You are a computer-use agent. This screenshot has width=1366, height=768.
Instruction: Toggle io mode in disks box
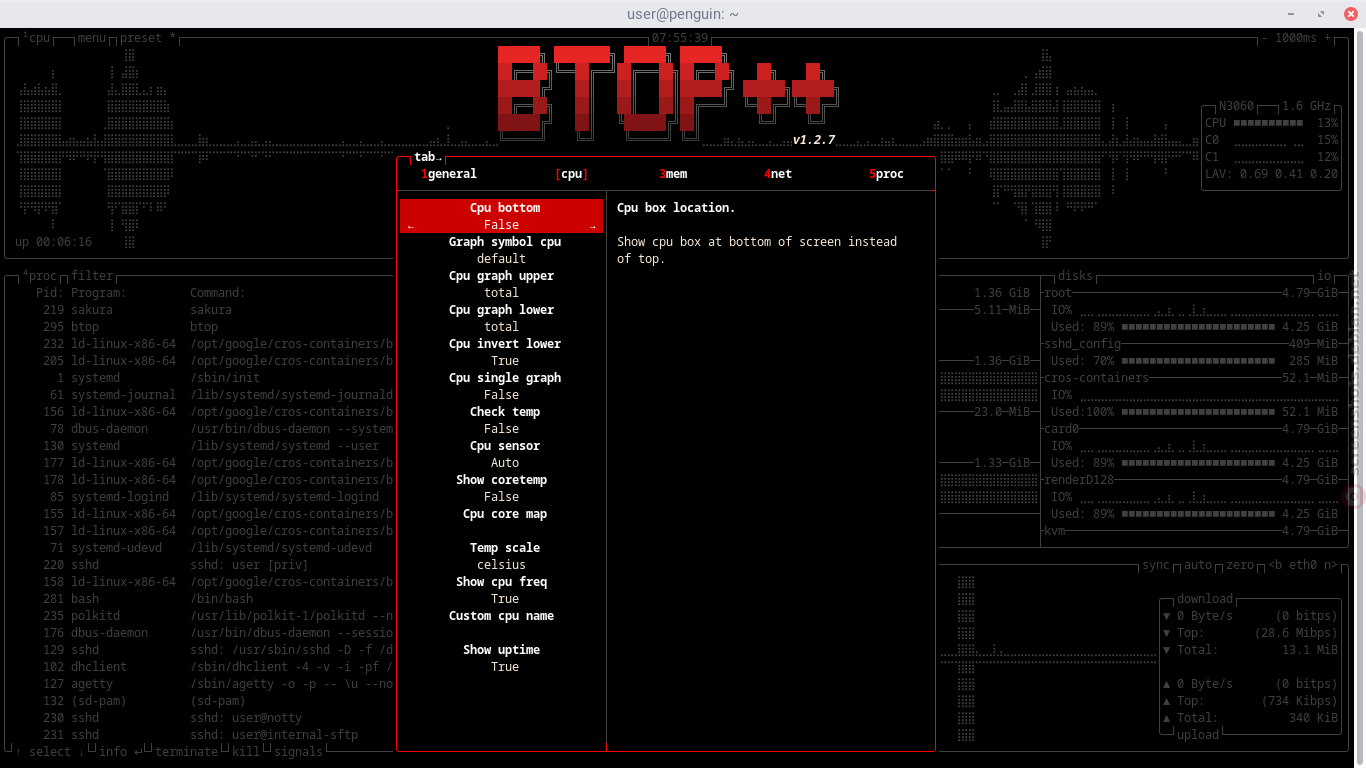(x=1323, y=276)
